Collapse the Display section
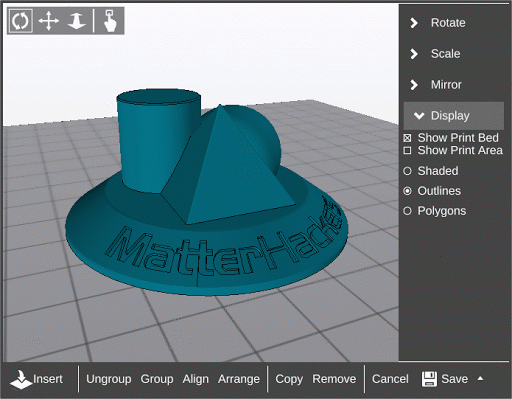Image resolution: width=512 pixels, height=399 pixels. coord(454,116)
